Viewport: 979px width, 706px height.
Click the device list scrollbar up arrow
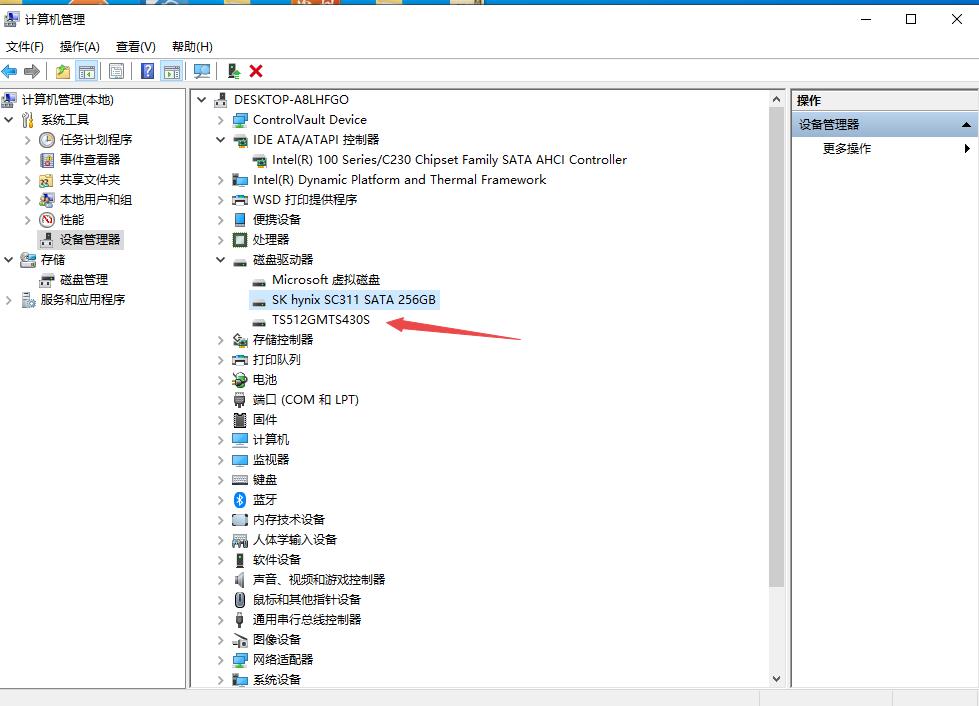[776, 99]
